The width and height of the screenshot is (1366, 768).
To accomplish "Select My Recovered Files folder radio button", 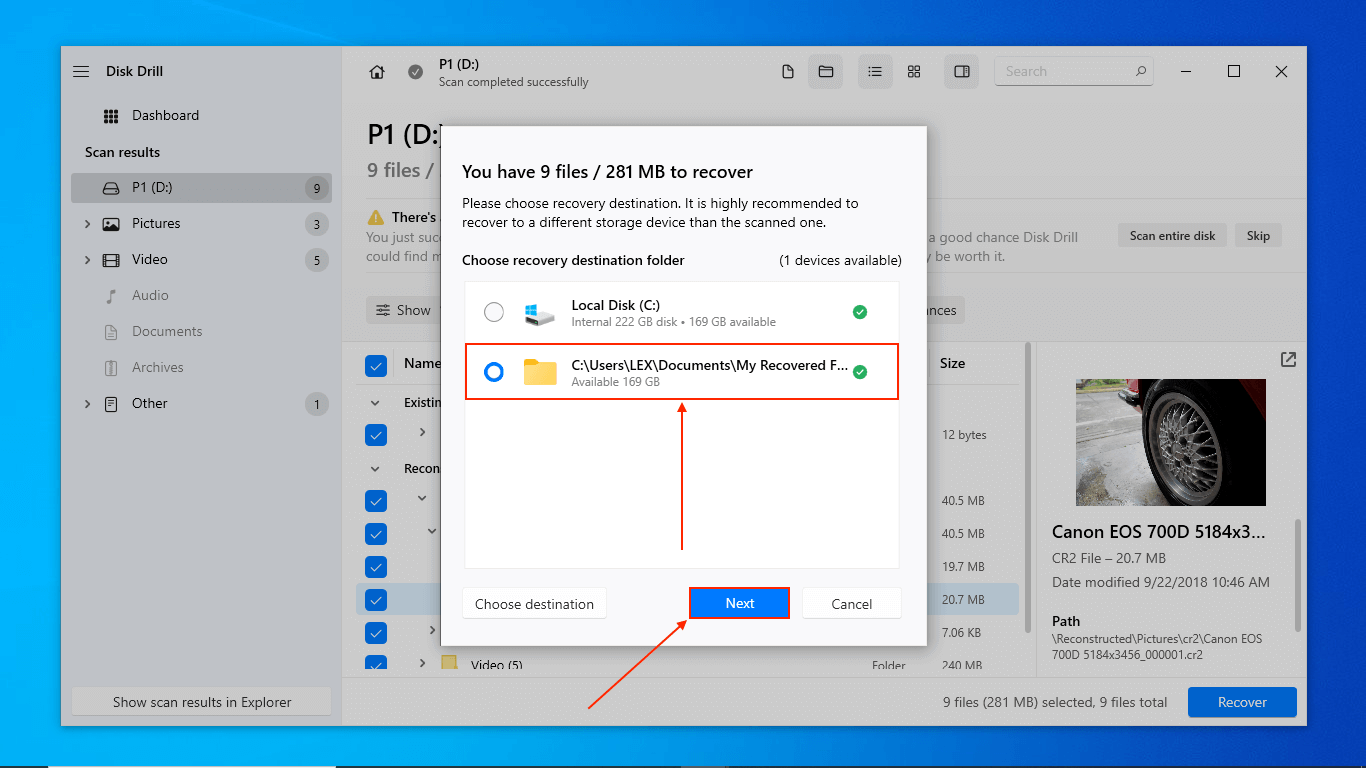I will click(494, 372).
